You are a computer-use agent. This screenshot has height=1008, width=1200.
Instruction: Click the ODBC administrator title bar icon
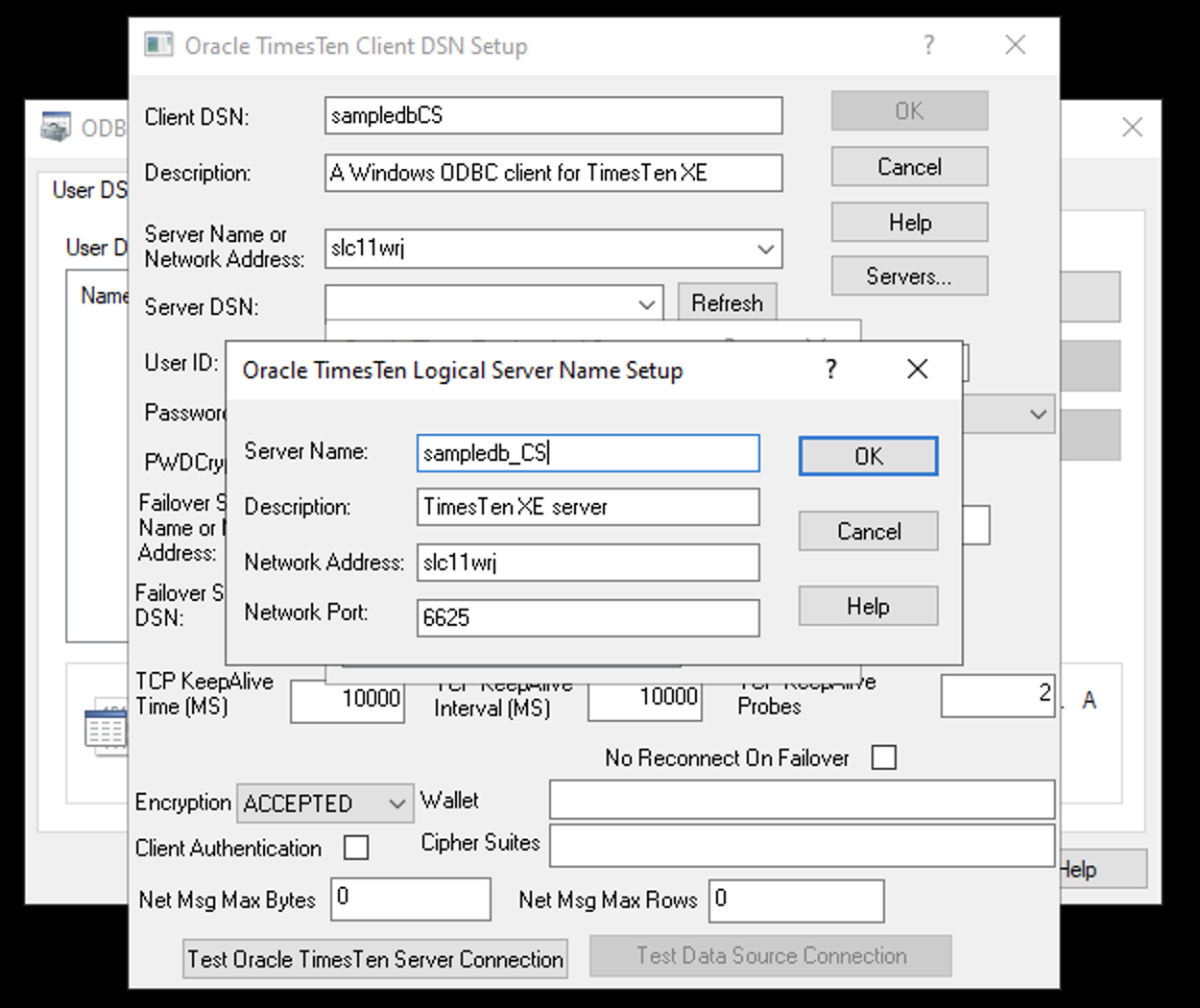click(x=56, y=127)
